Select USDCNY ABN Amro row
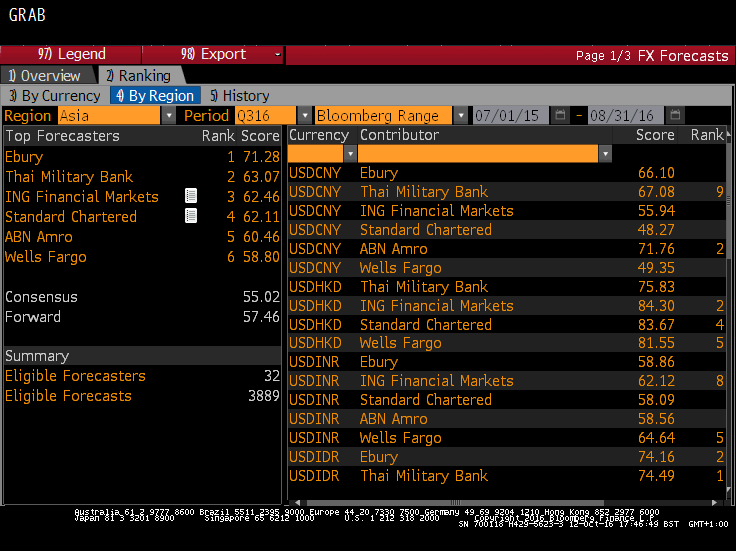This screenshot has height=551, width=736. pos(506,249)
